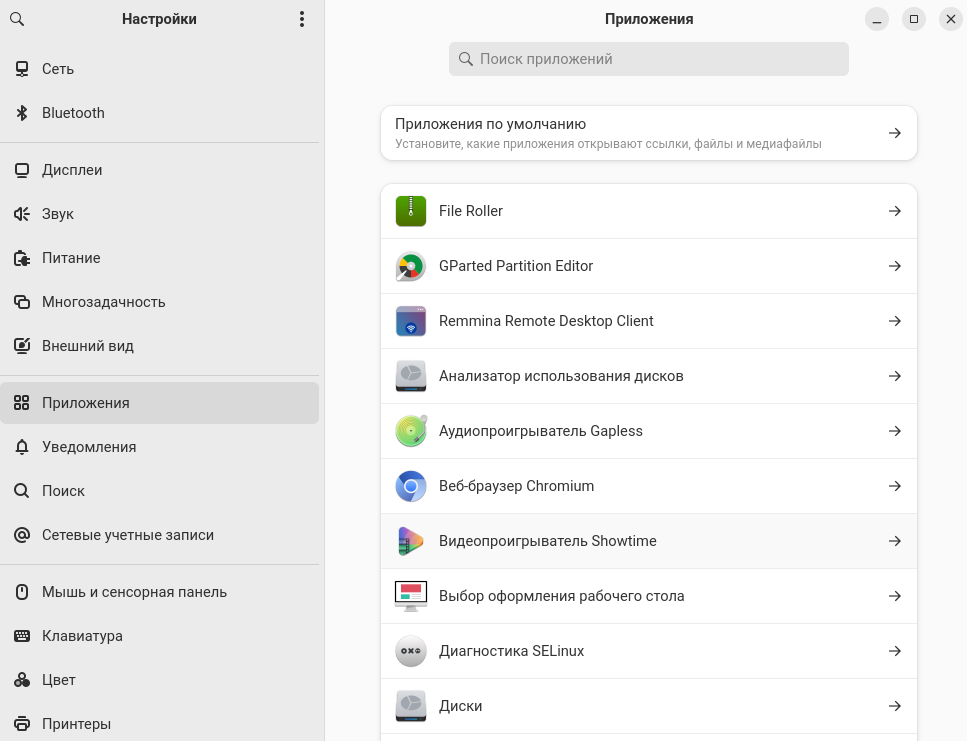Viewport: 967px width, 741px height.
Task: Click the GParted Partition Editor icon
Action: [x=411, y=266]
